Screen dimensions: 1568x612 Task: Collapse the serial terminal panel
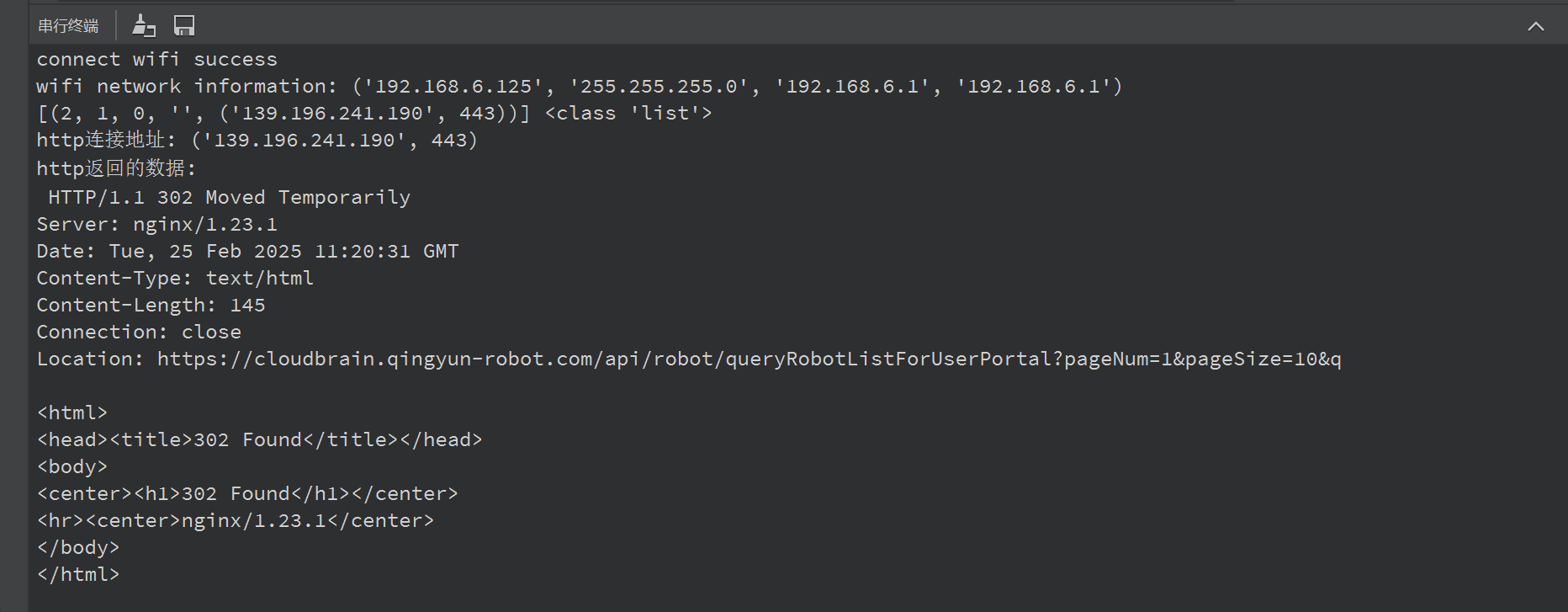[1535, 26]
